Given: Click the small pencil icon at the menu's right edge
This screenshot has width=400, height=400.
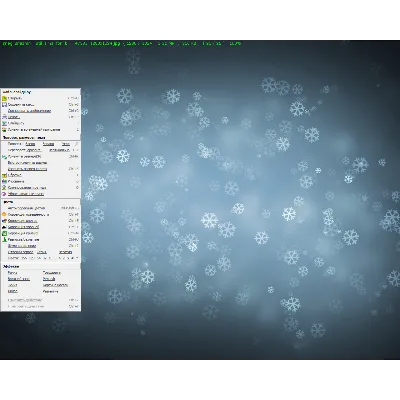Looking at the screenshot, I should click(x=76, y=144).
